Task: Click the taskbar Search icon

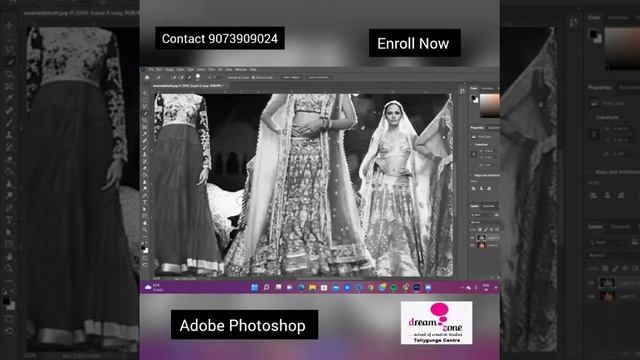Action: [266, 287]
